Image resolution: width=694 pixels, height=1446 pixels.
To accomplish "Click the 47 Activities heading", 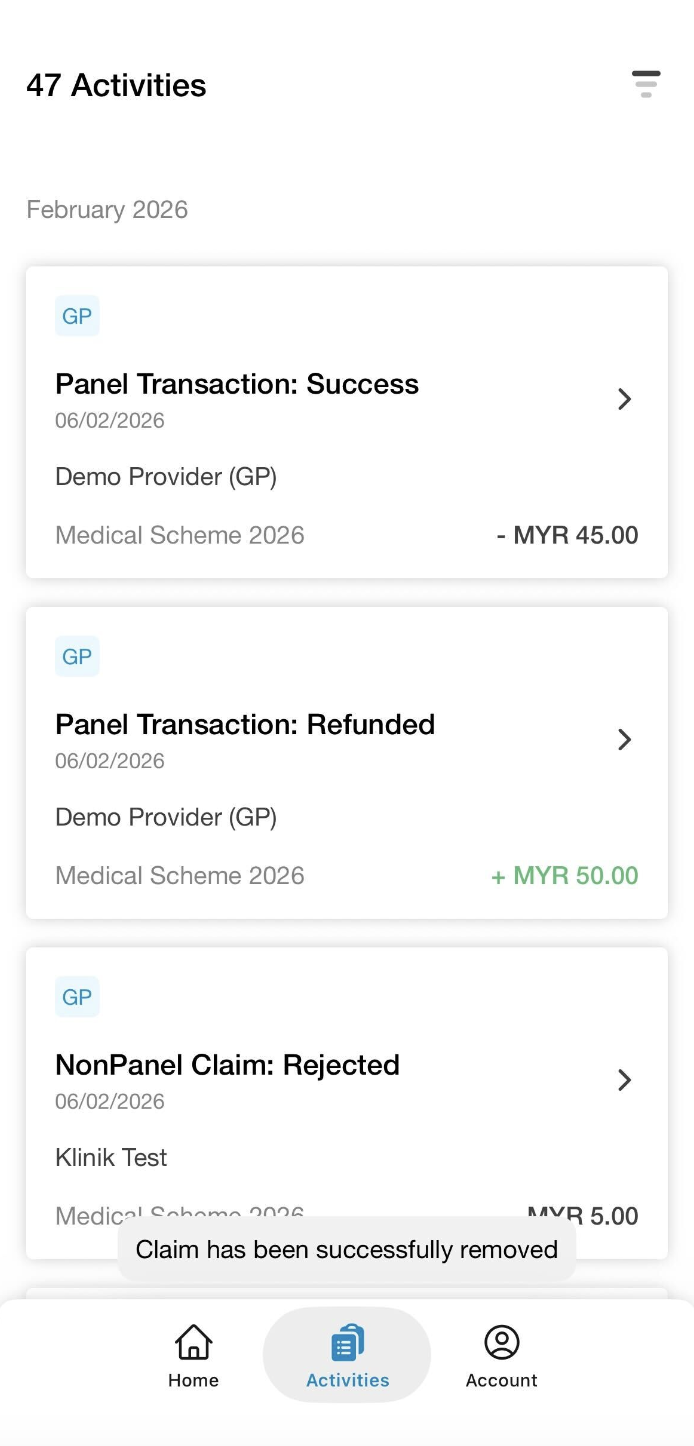I will (116, 85).
